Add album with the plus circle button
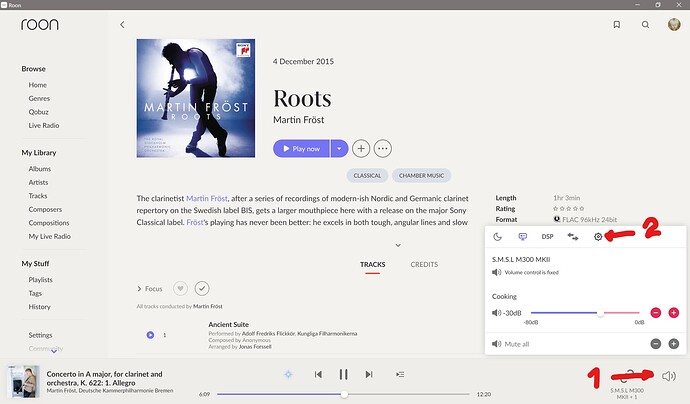 tap(361, 149)
